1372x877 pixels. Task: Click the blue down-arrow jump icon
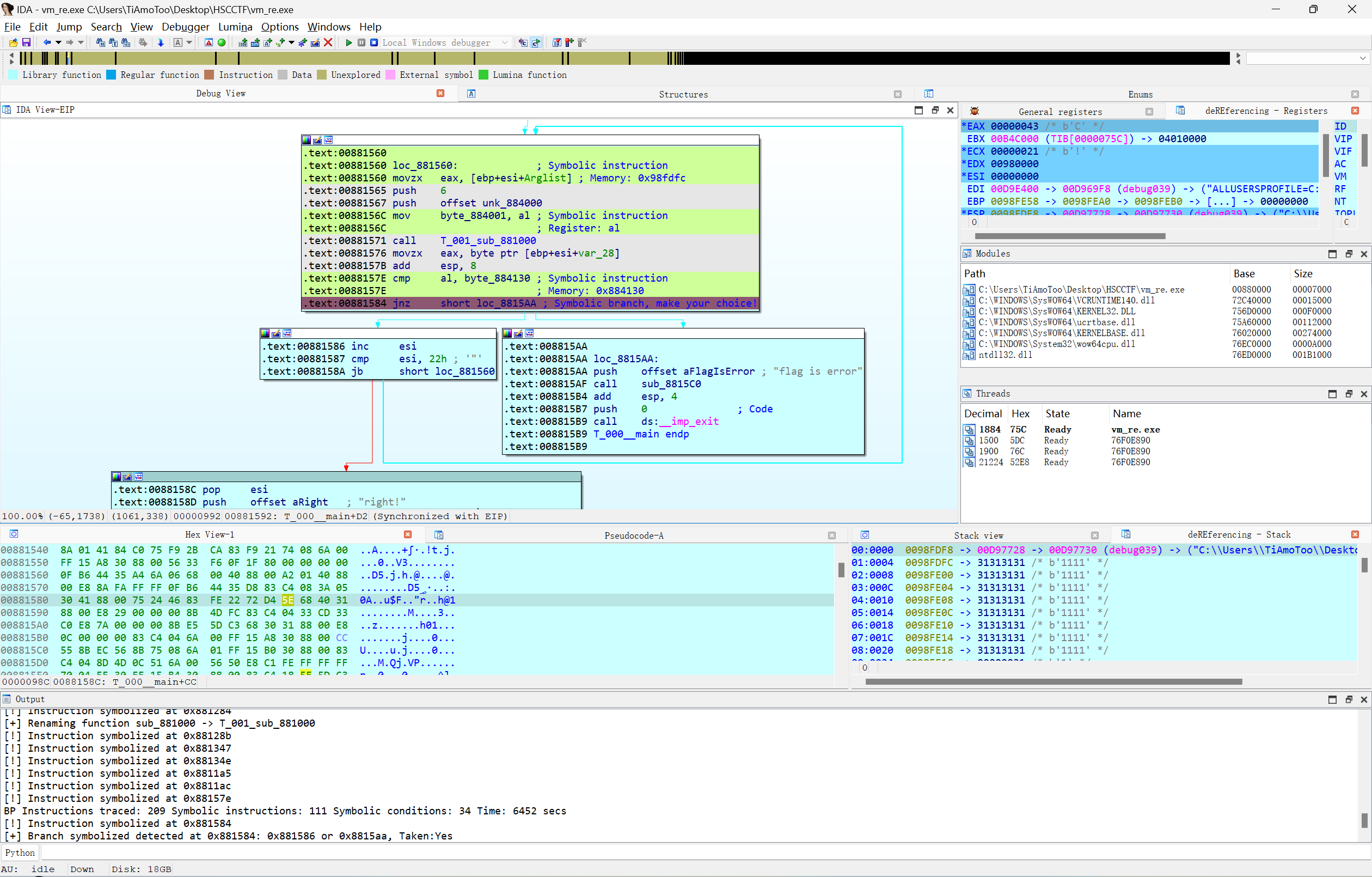(161, 42)
